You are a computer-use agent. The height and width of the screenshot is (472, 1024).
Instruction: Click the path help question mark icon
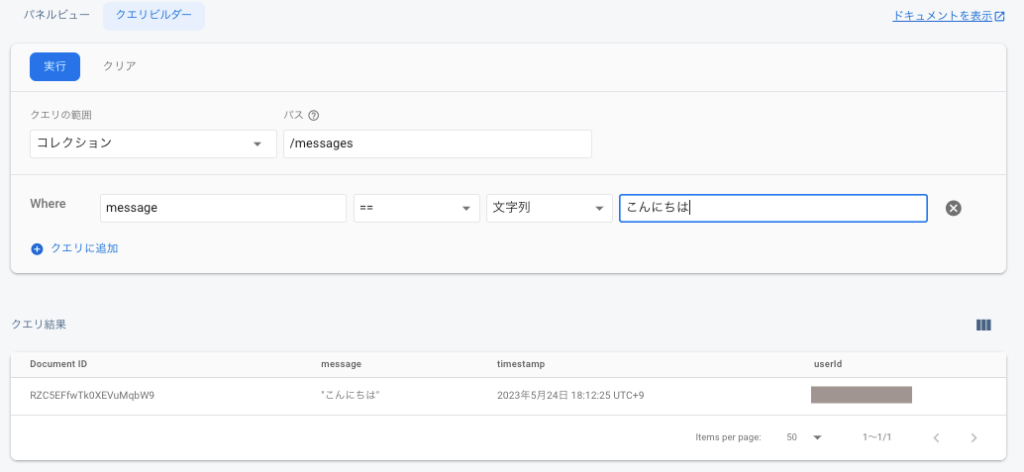click(313, 115)
